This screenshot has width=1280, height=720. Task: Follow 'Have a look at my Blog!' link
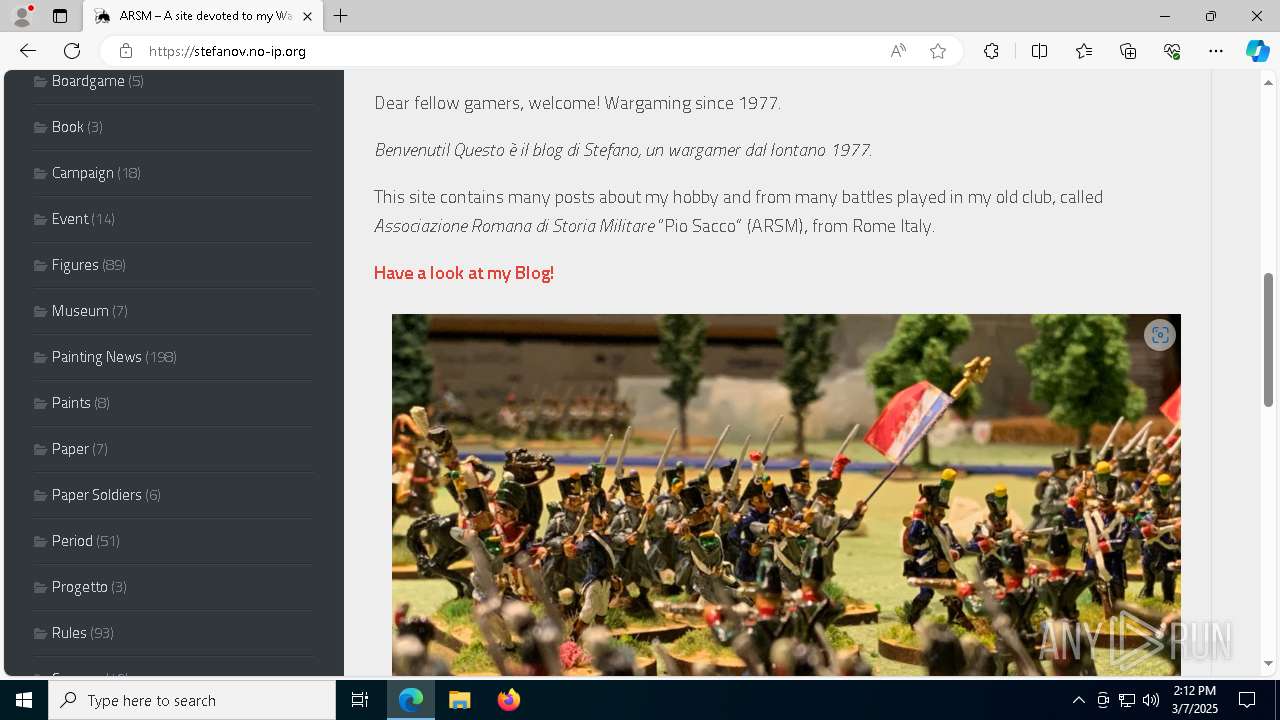464,273
